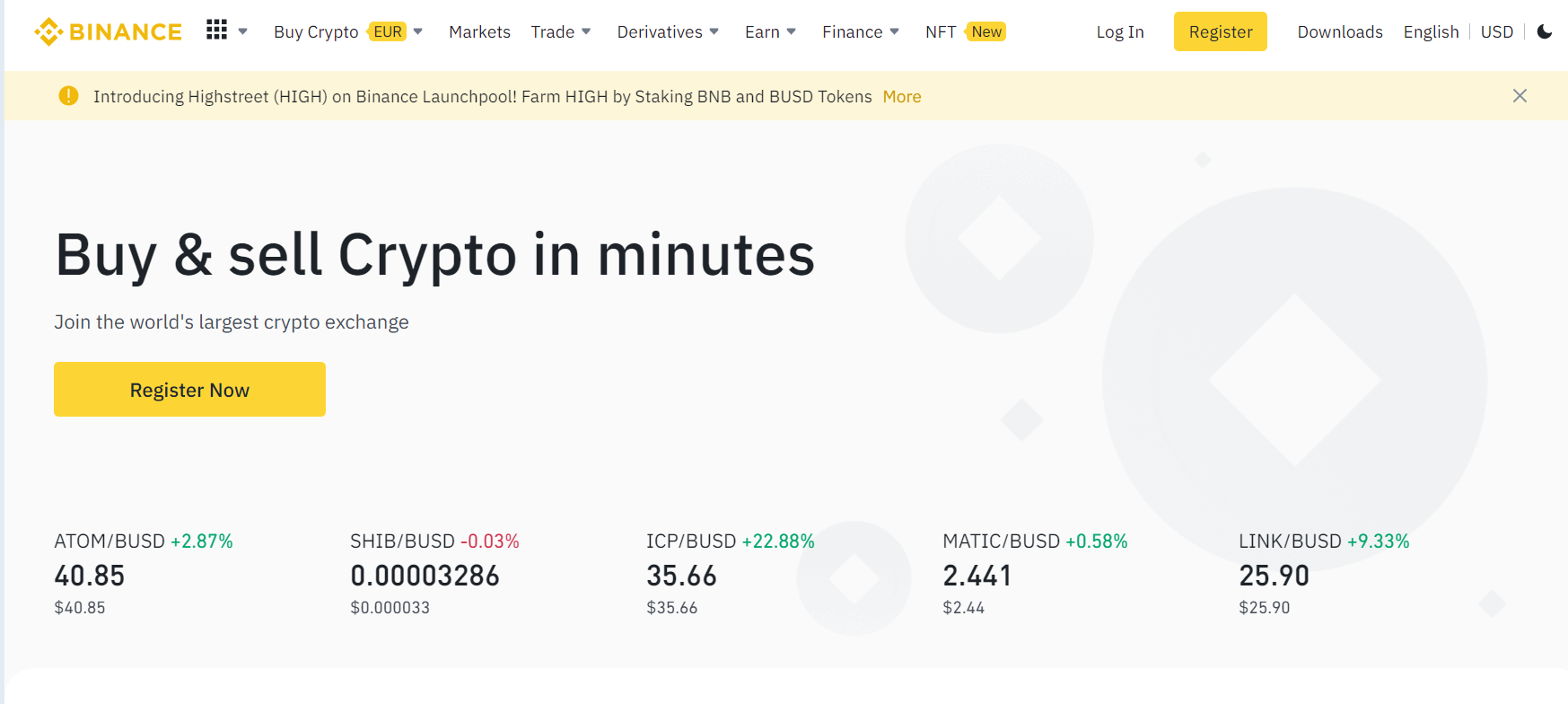The image size is (1568, 704).
Task: Open Buy Crypto menu
Action: click(x=316, y=32)
